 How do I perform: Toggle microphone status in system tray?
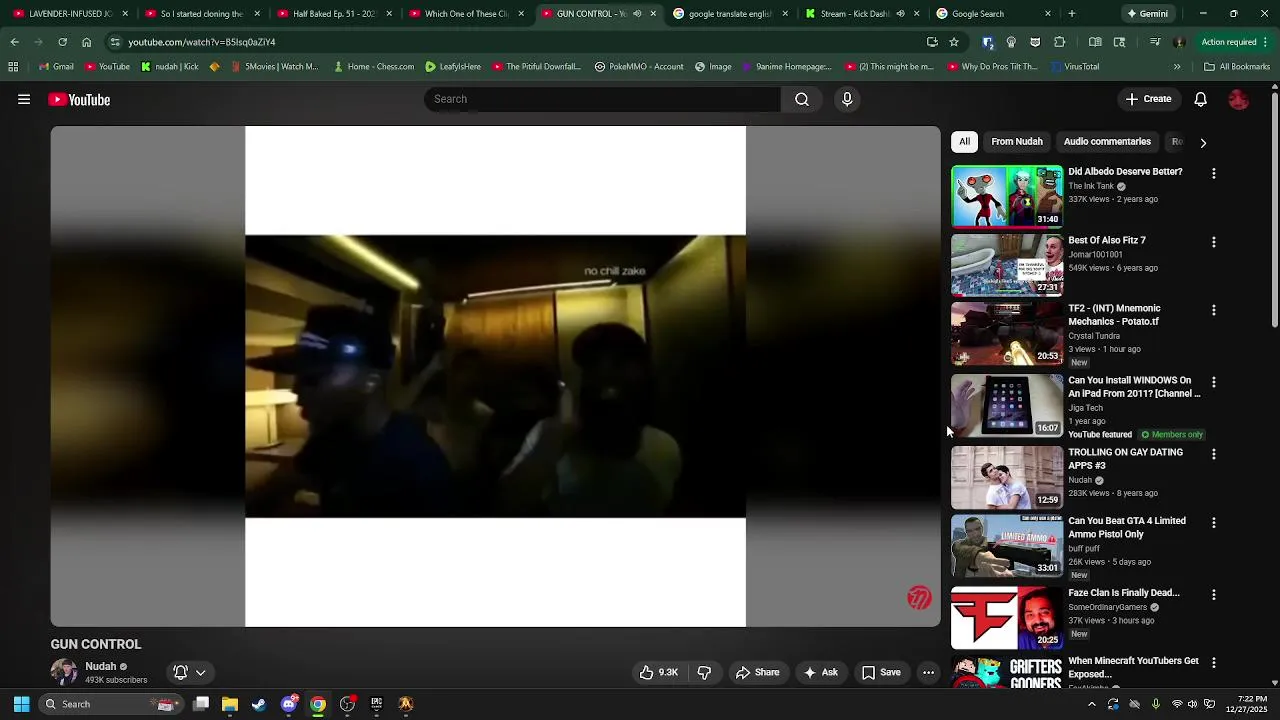(x=1155, y=704)
